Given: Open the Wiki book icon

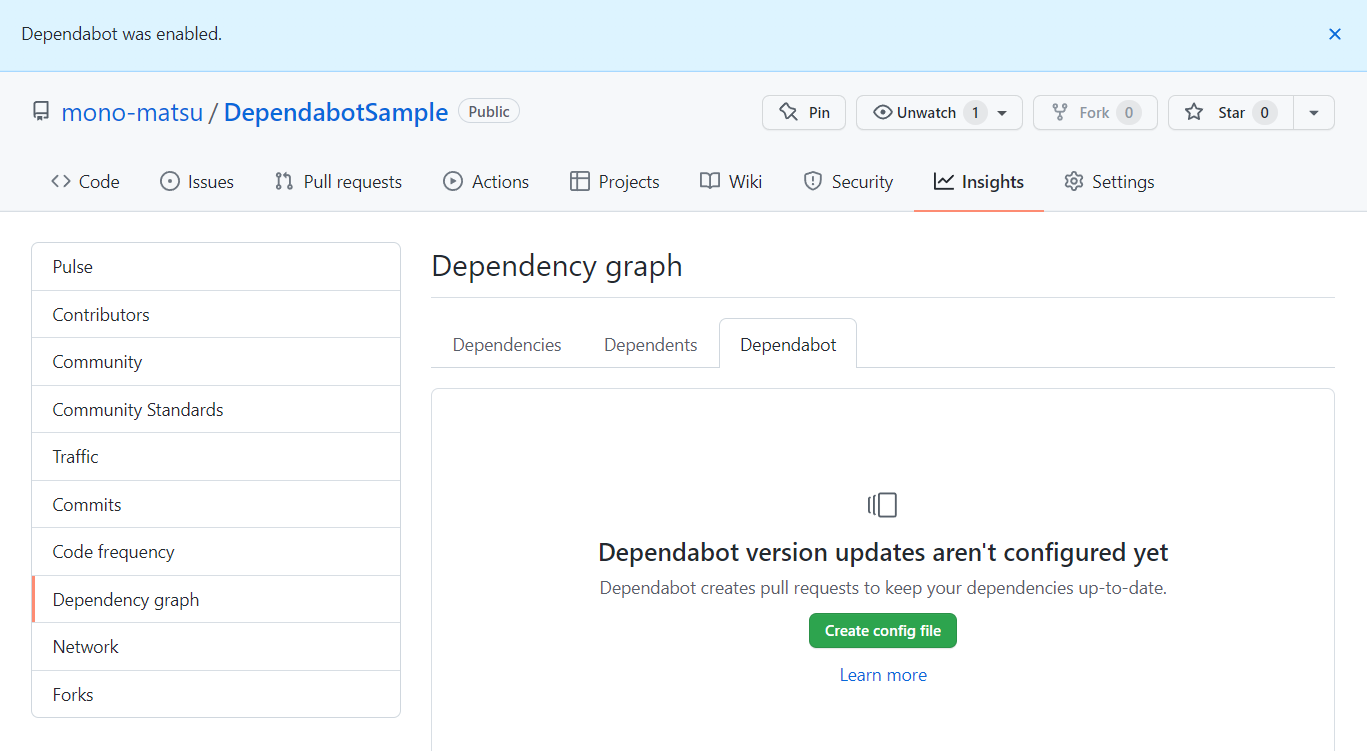Looking at the screenshot, I should coord(708,181).
